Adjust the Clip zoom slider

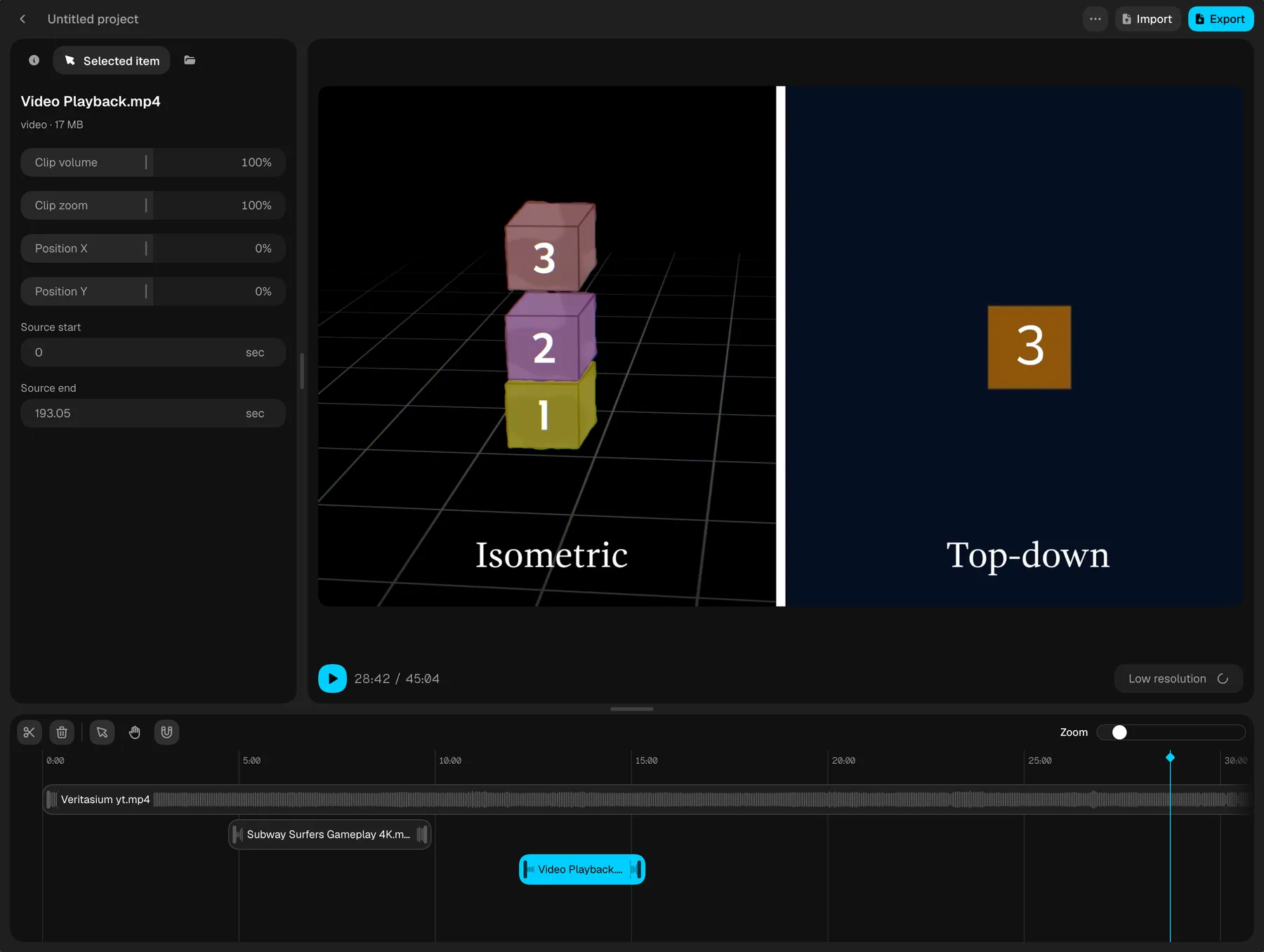(x=153, y=205)
